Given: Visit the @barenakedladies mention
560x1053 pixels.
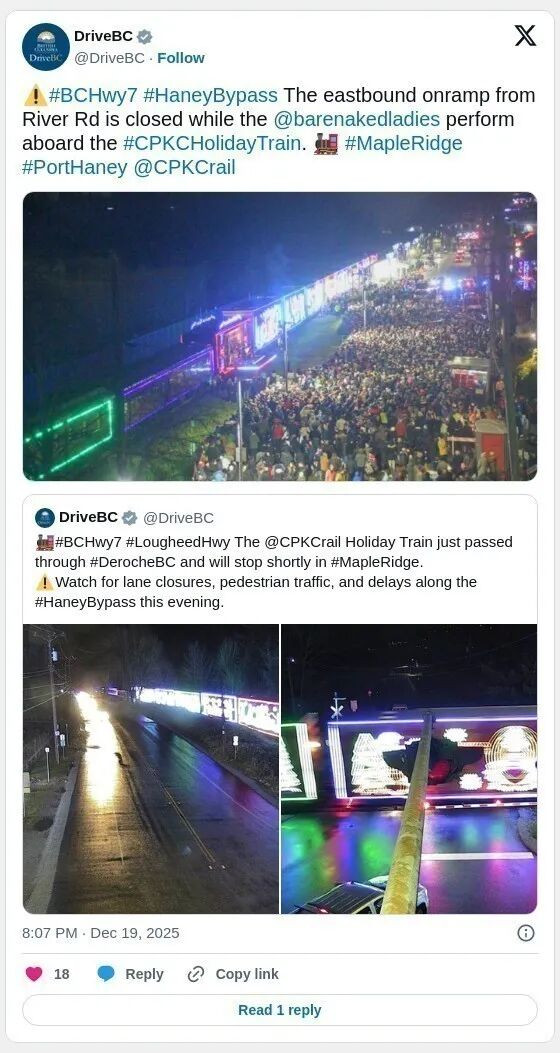Looking at the screenshot, I should click(357, 120).
